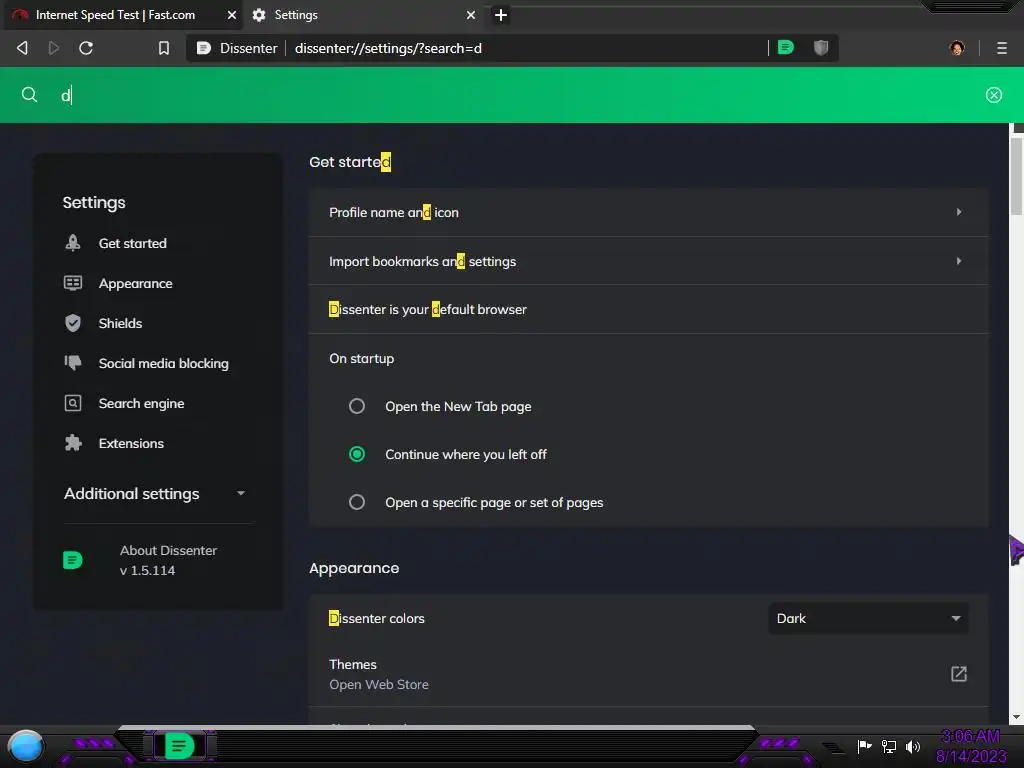Viewport: 1024px width, 768px height.
Task: Click the Shields checkmark sidebar icon
Action: (72, 323)
